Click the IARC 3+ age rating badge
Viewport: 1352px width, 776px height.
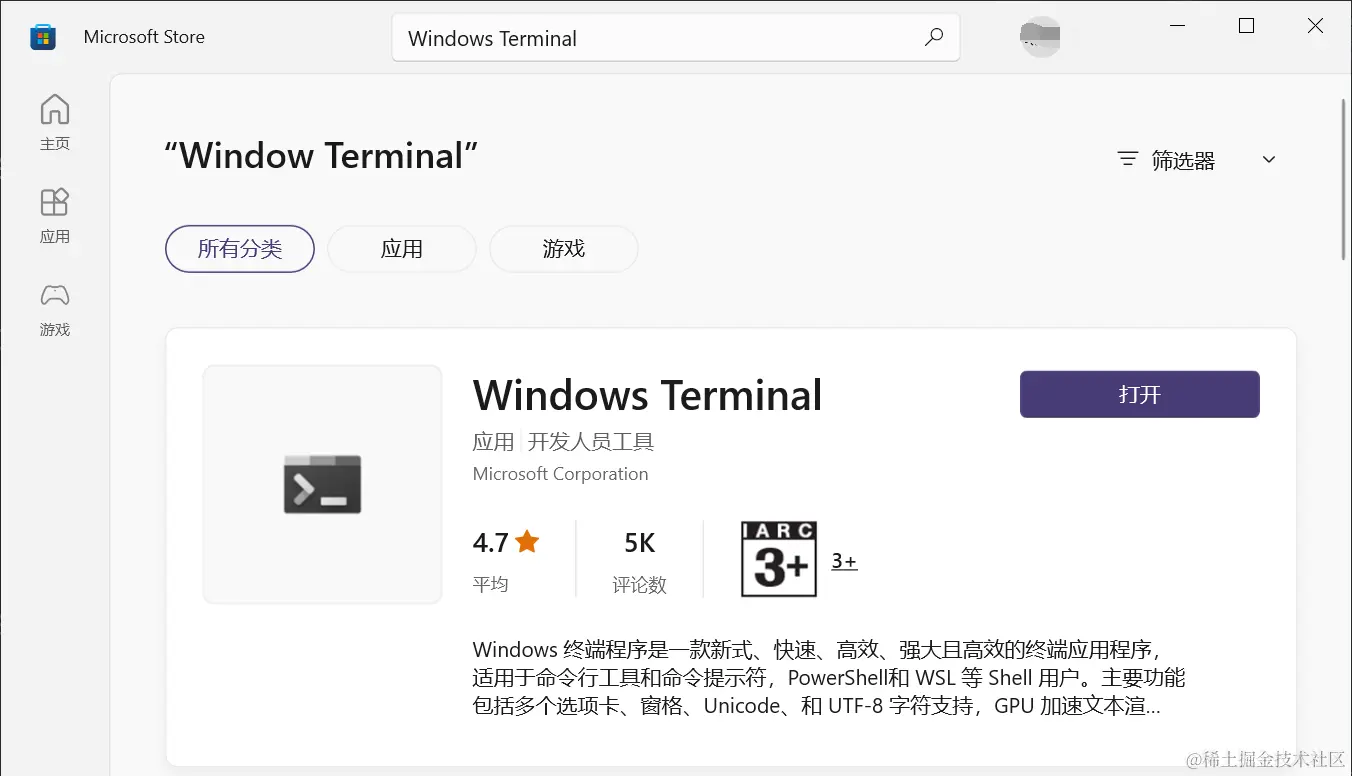[x=779, y=558]
